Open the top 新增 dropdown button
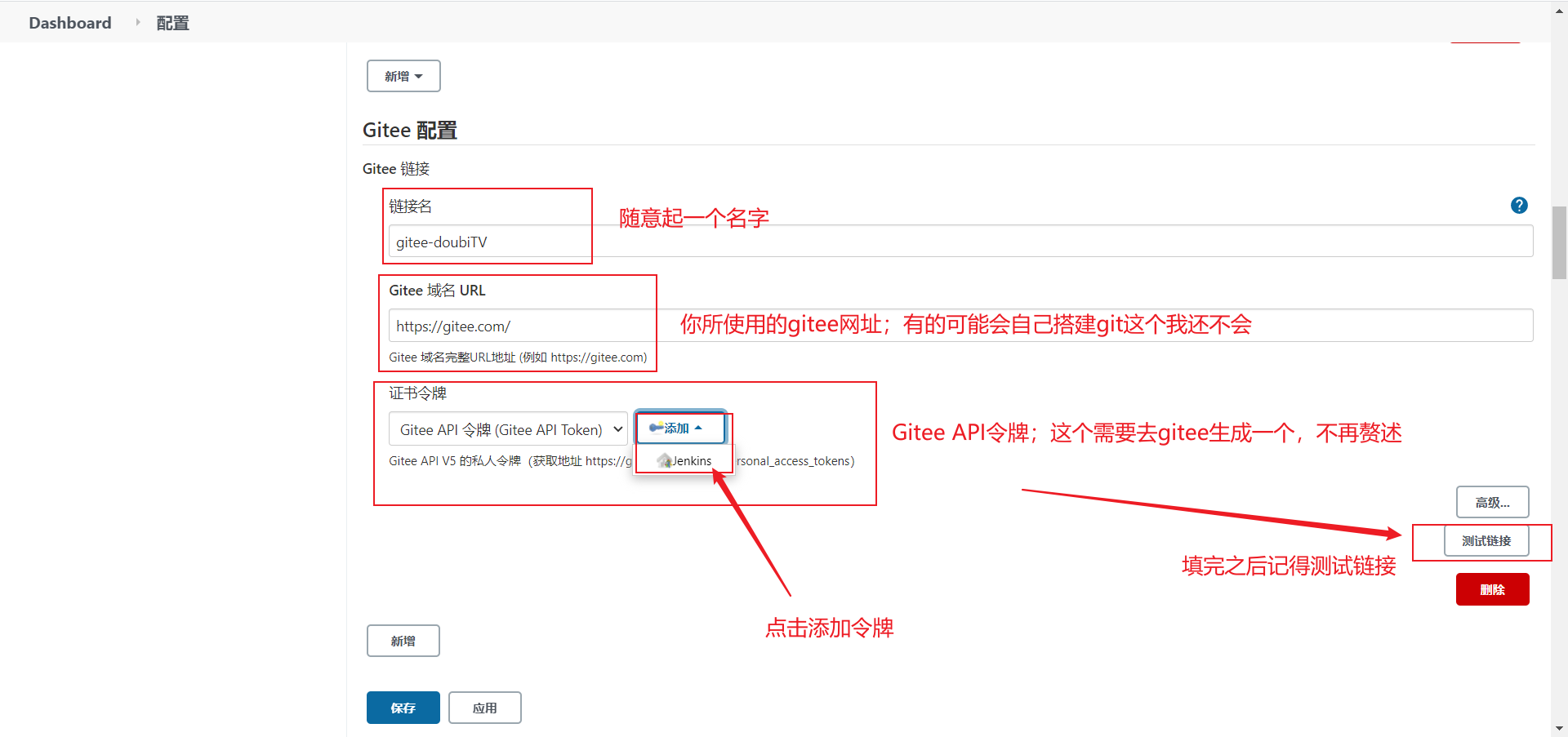This screenshot has width=1568, height=737. [x=403, y=76]
